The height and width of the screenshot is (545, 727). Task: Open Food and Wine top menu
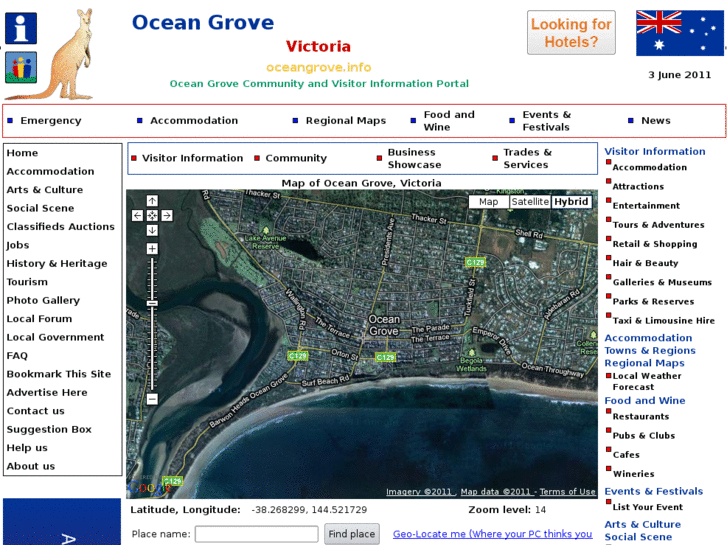pos(449,121)
